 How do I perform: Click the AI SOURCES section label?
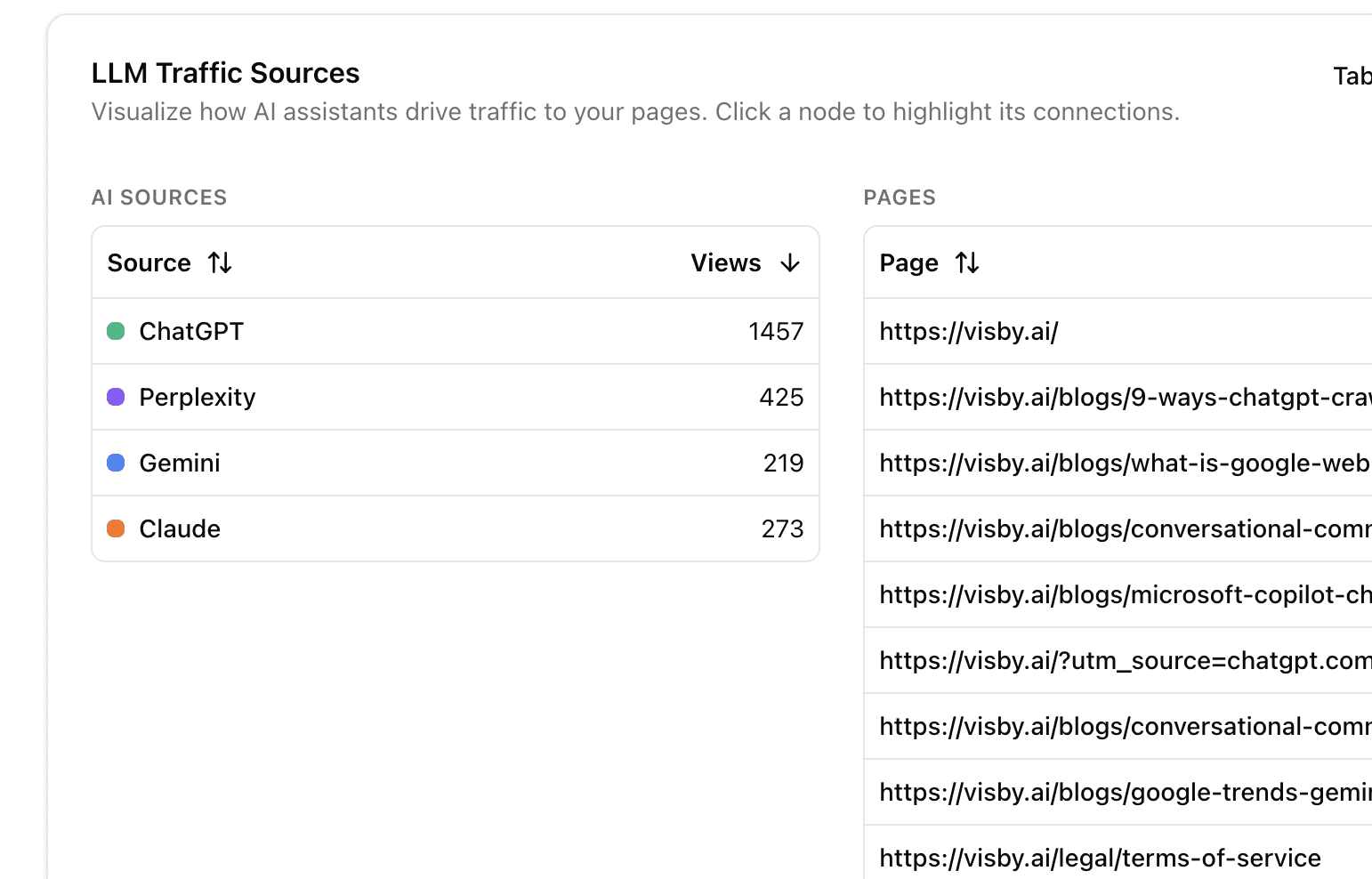[159, 198]
